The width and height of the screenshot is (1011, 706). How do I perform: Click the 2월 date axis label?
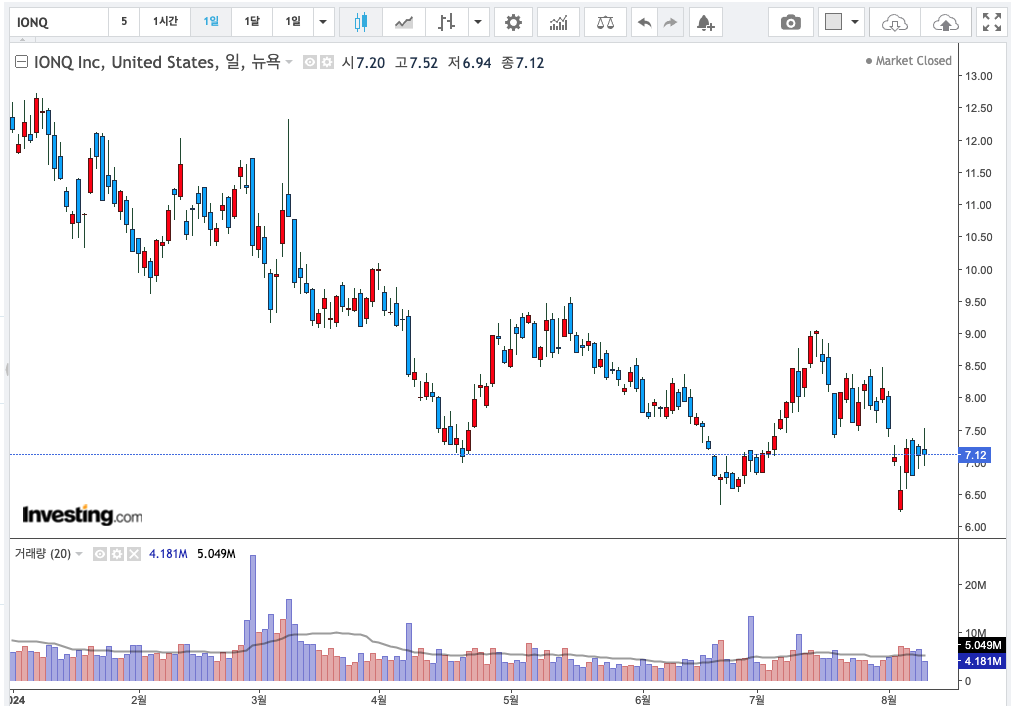(139, 700)
